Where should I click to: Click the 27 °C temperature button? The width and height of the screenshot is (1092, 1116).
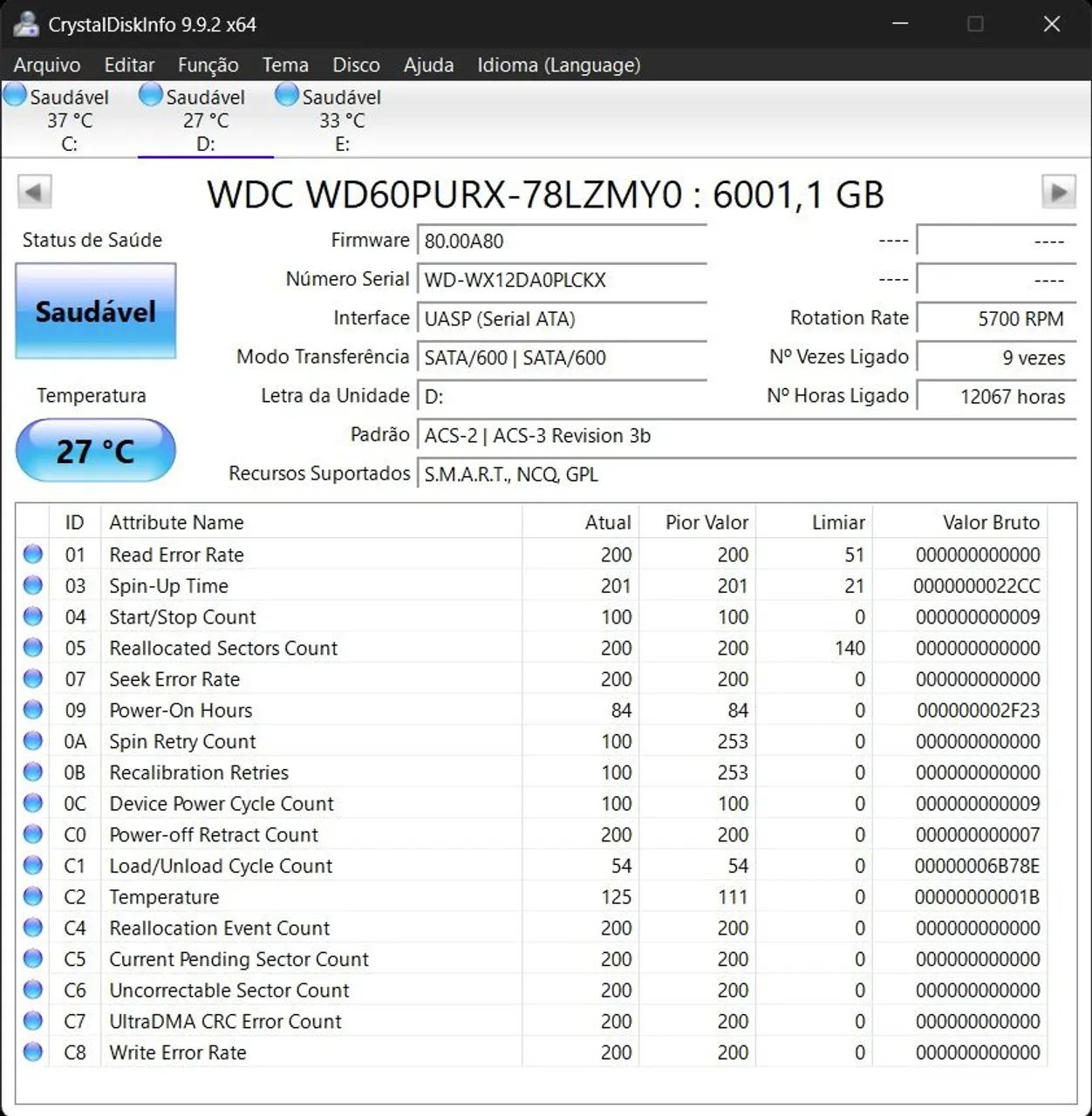pyautogui.click(x=96, y=451)
